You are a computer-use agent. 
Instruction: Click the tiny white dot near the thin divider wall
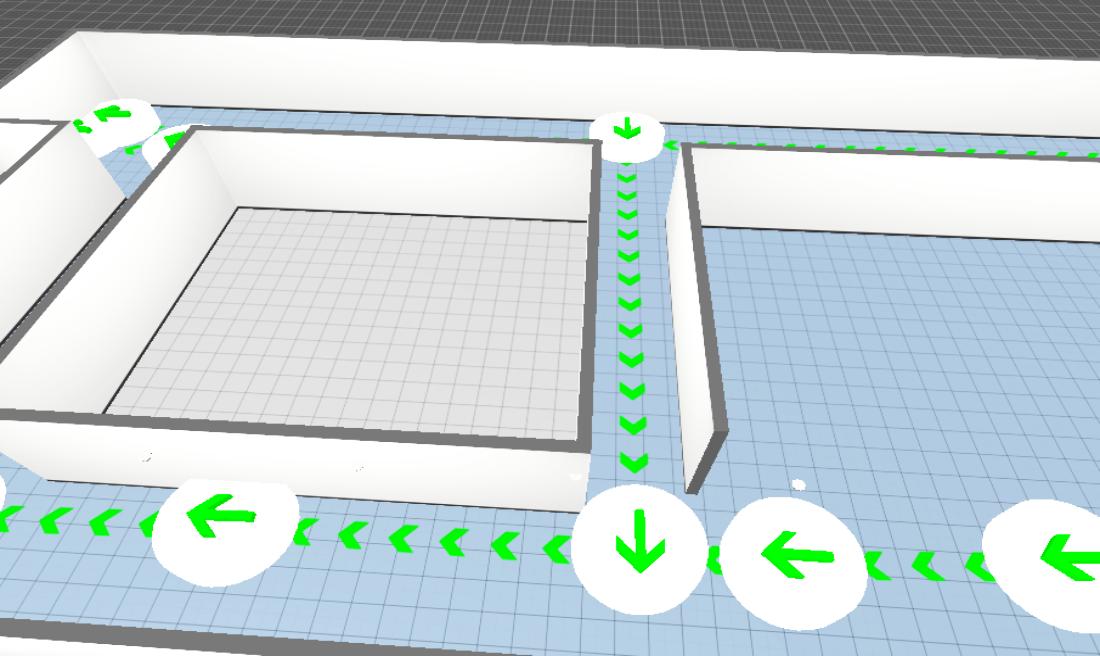[798, 485]
